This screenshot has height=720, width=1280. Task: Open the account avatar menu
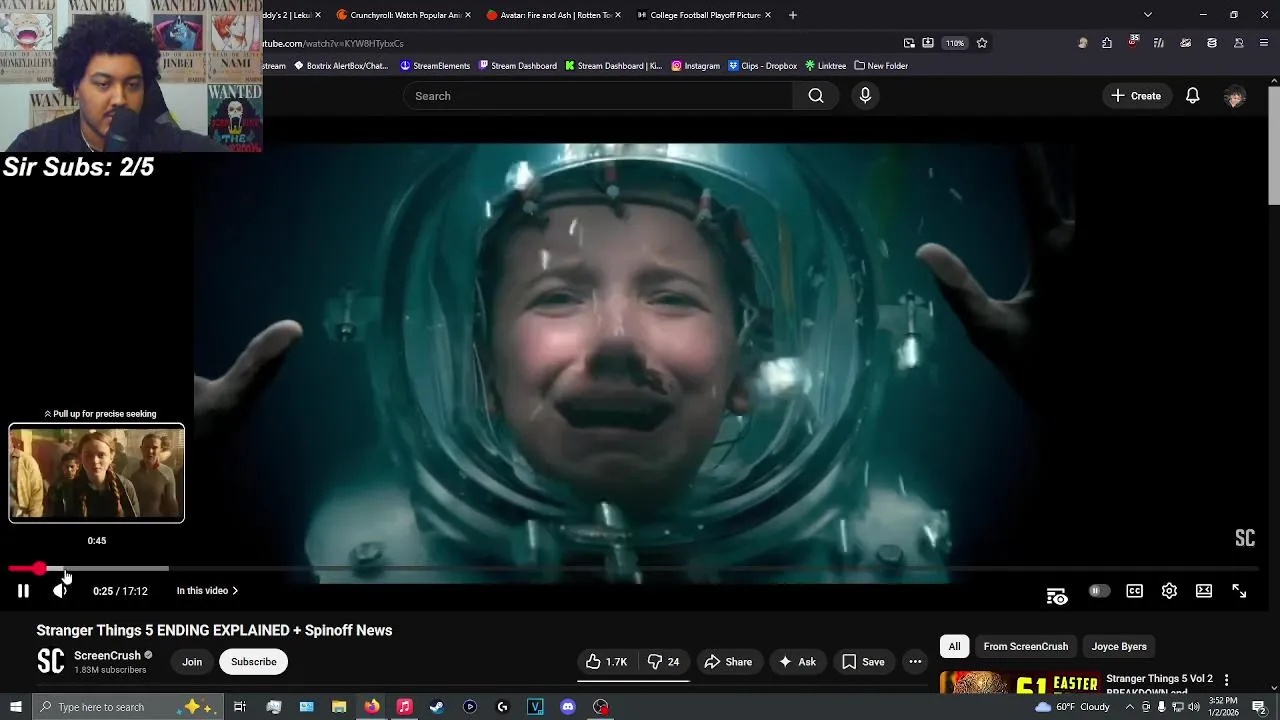click(1235, 97)
